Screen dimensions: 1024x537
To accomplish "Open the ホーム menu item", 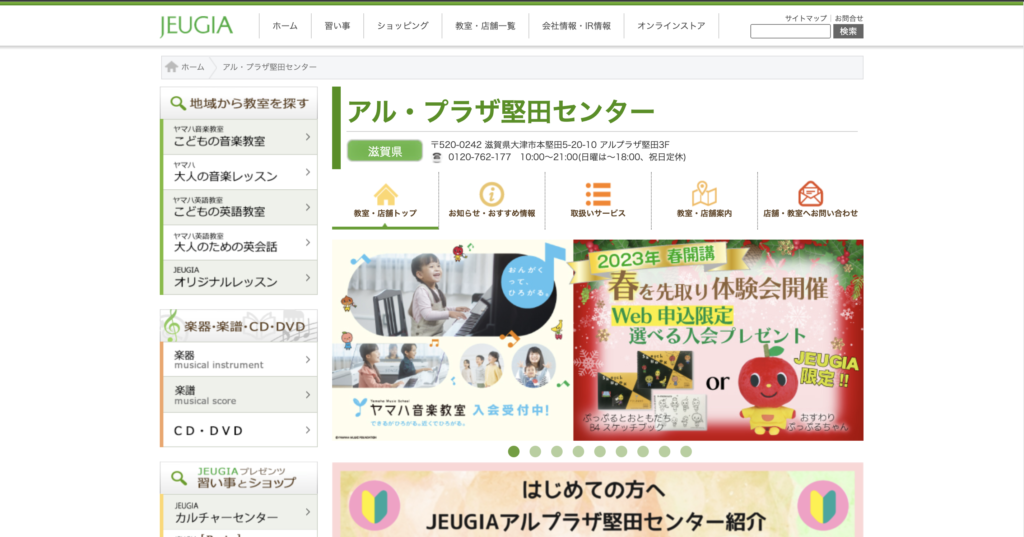I will (x=285, y=26).
